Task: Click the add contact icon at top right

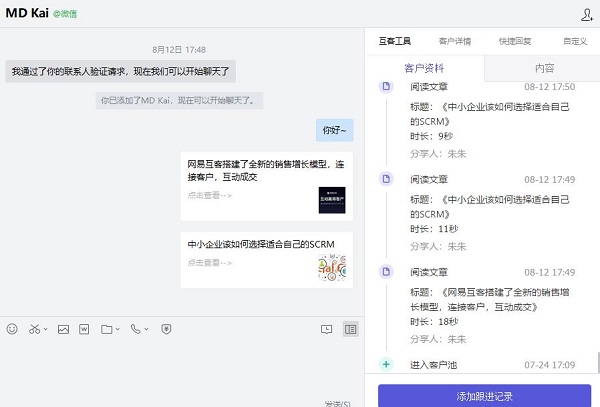Action: tap(586, 14)
